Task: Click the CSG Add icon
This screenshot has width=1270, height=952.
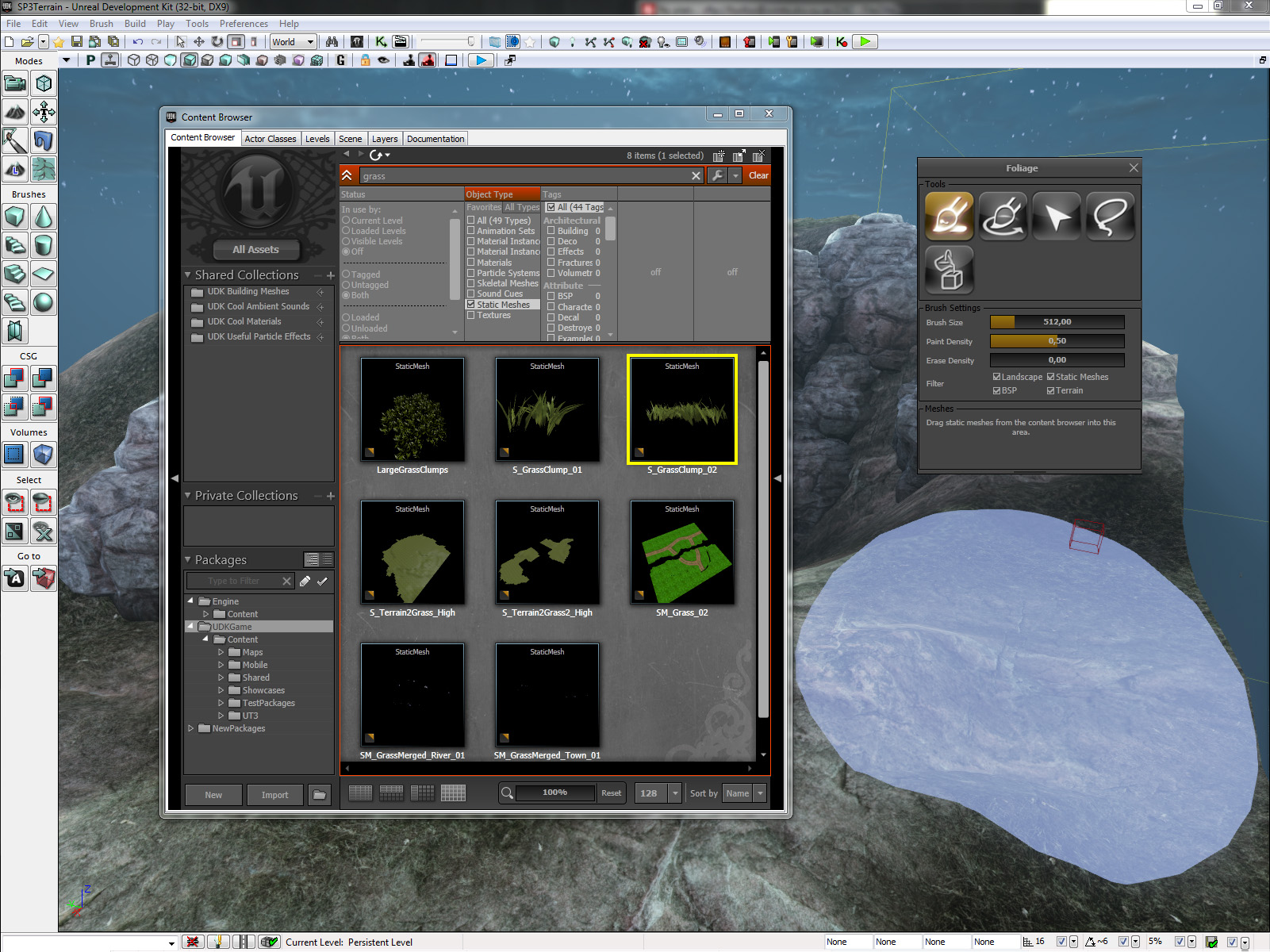Action: 15,378
